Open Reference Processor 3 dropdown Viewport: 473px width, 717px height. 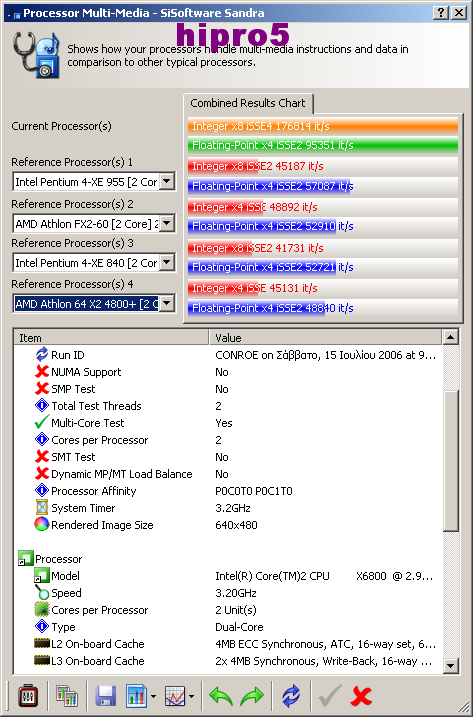tap(167, 262)
